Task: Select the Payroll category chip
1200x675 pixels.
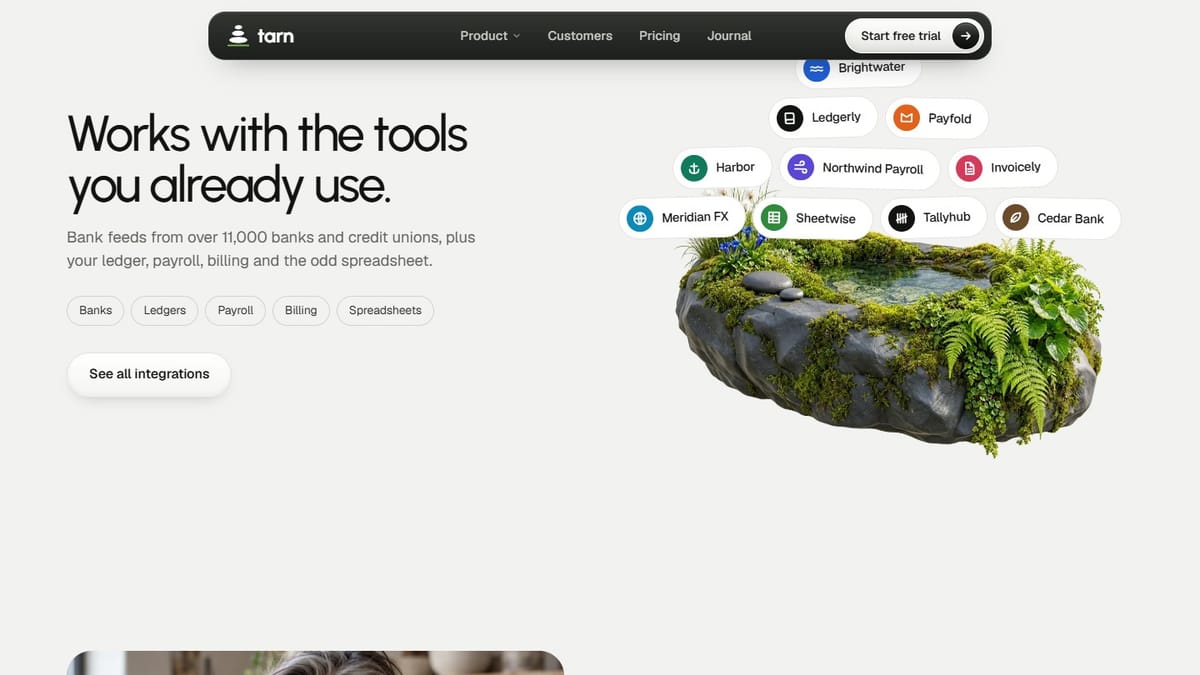Action: pyautogui.click(x=236, y=310)
